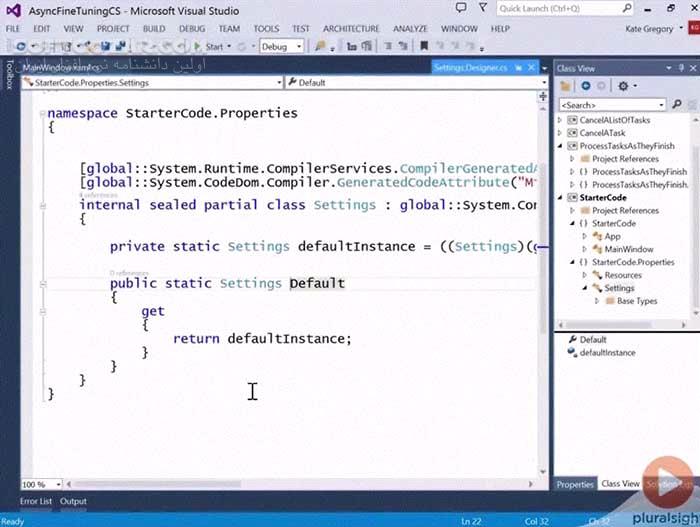Open the Output tab

[73, 501]
